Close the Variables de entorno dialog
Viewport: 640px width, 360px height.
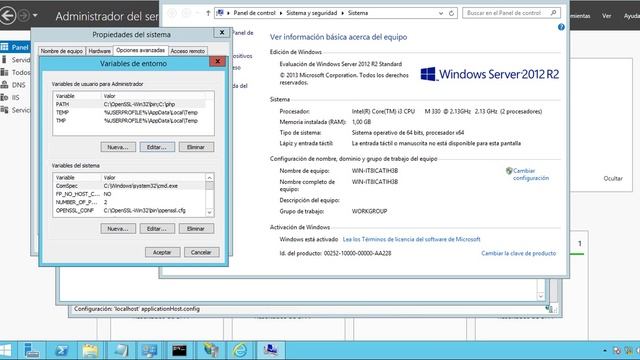pyautogui.click(x=218, y=61)
